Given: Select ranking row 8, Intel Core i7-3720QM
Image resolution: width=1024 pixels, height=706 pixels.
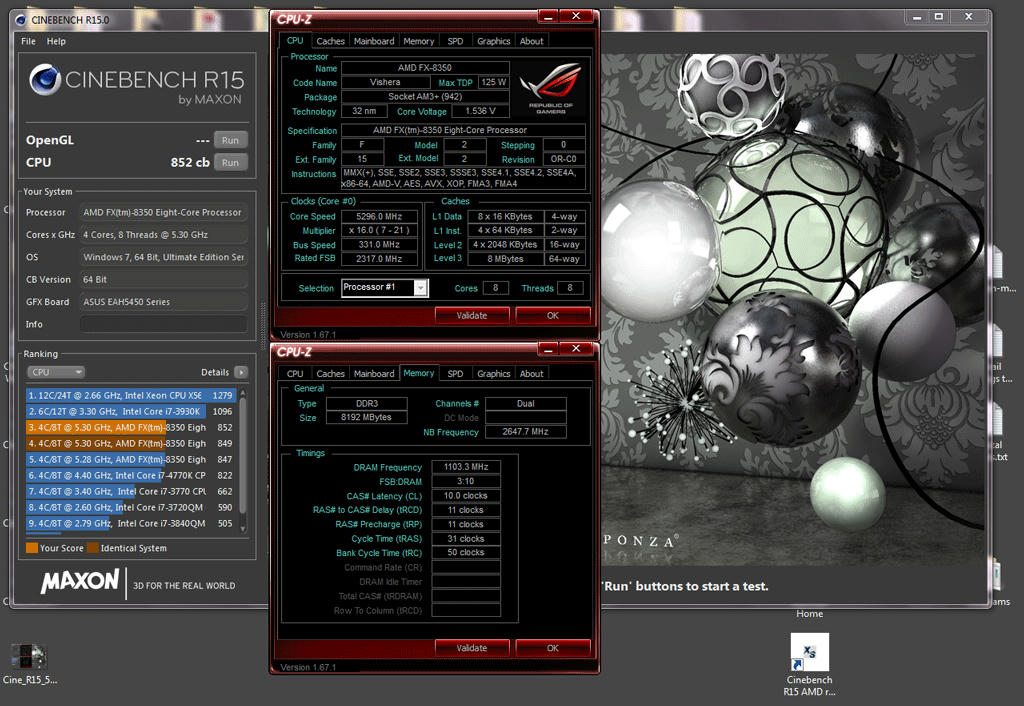Looking at the screenshot, I should pos(131,507).
